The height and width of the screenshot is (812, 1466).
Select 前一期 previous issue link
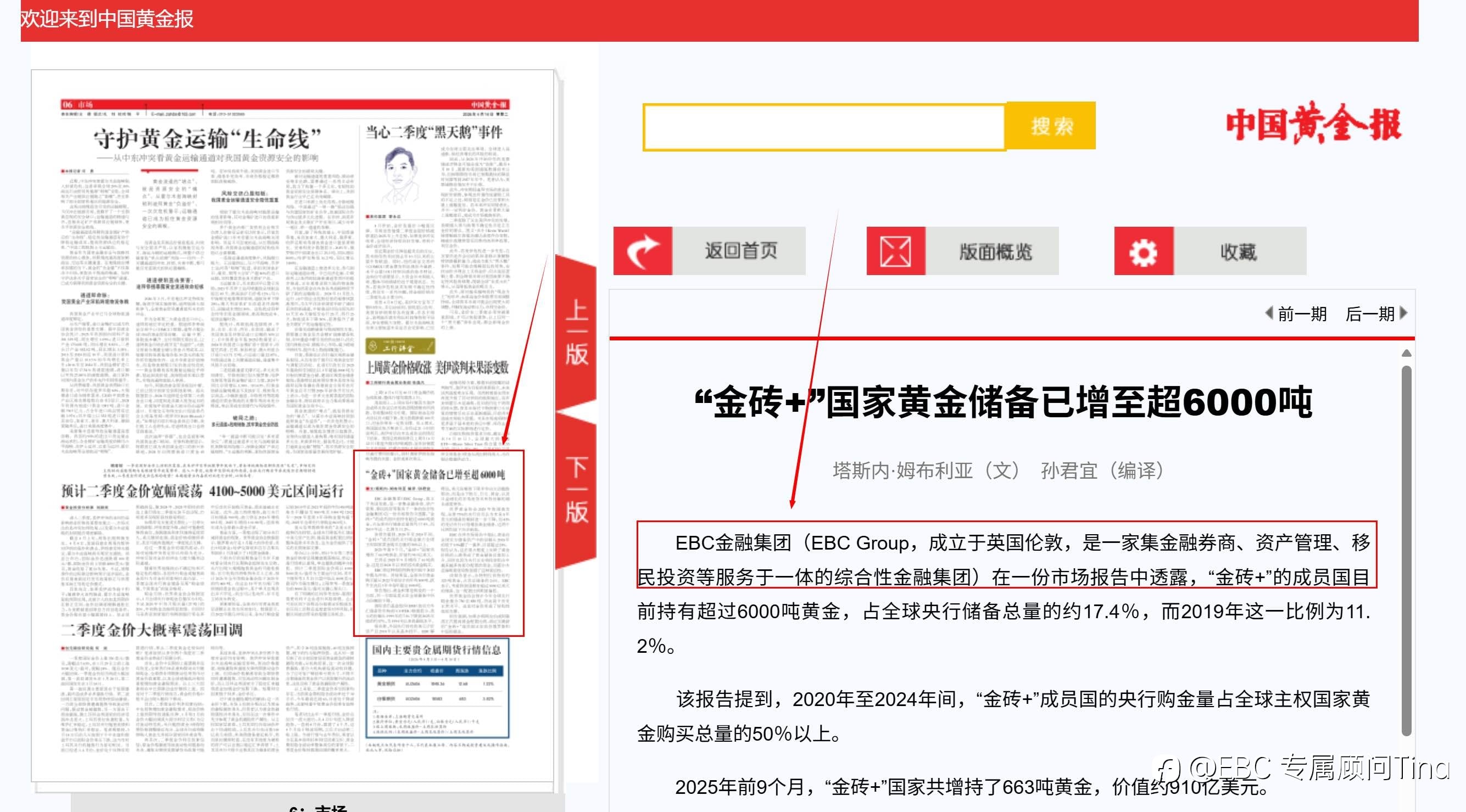(x=1302, y=313)
